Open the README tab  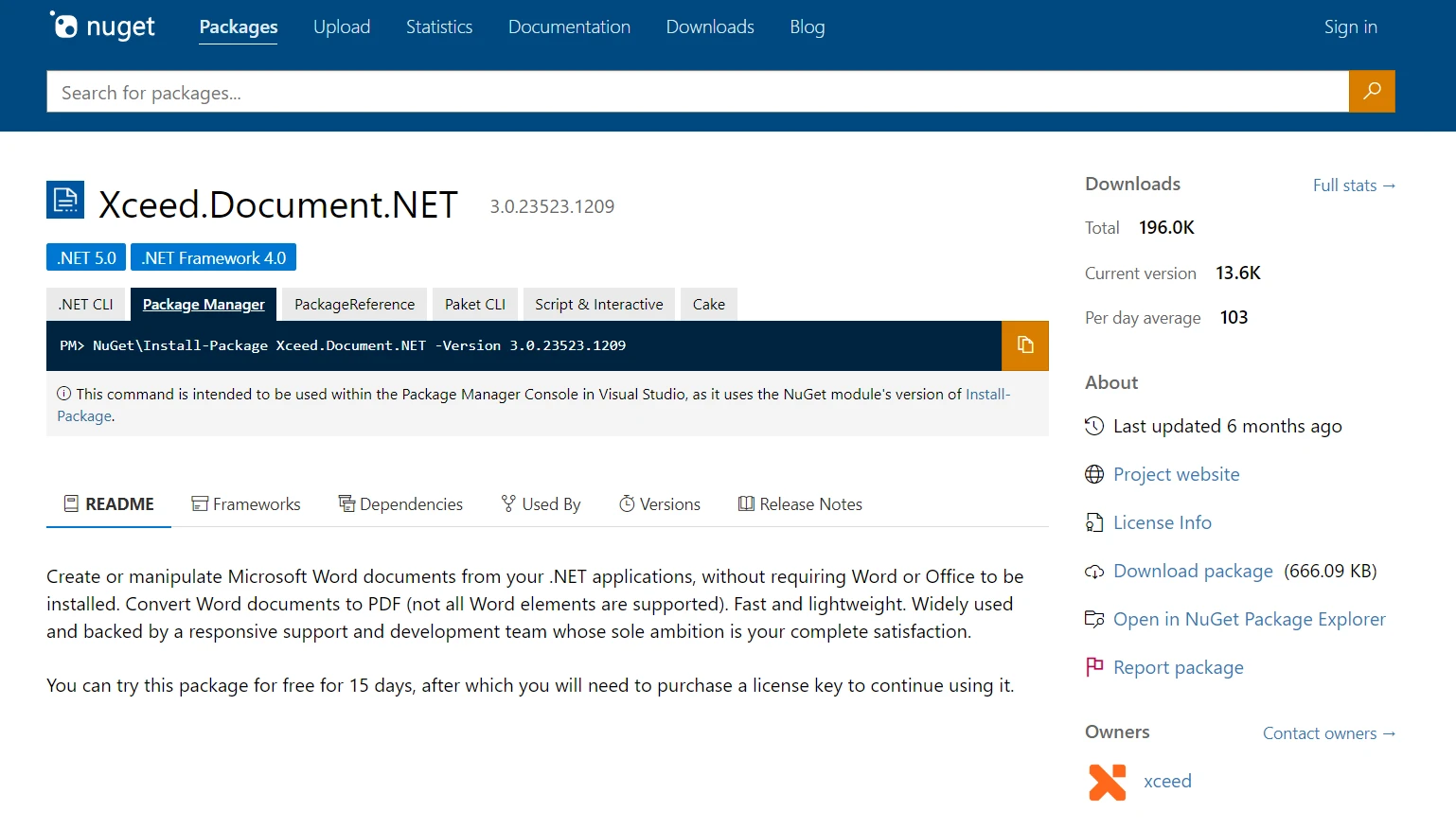point(109,504)
